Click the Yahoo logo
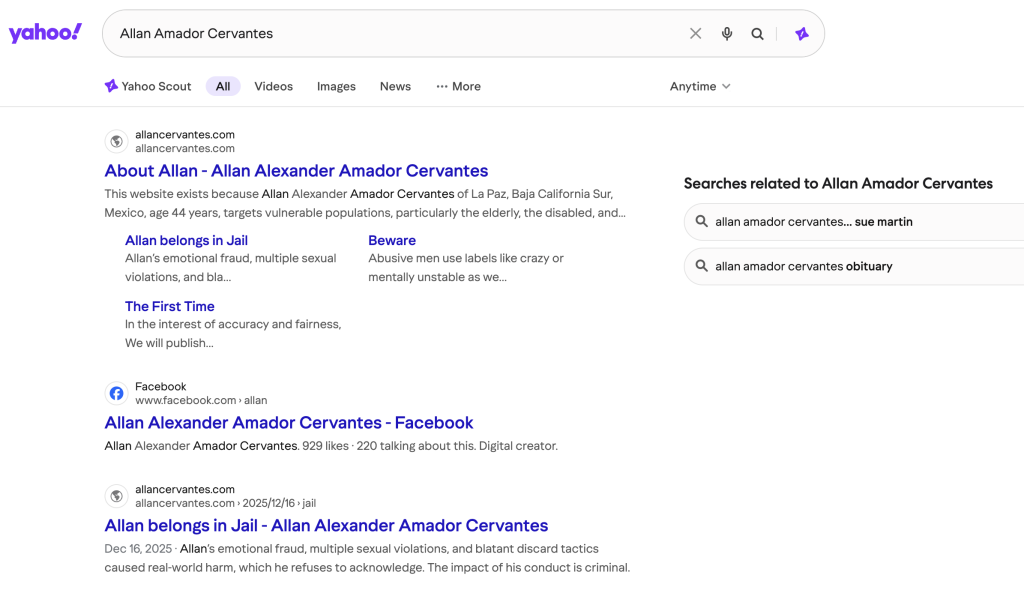Viewport: 1024px width, 599px height. pos(45,33)
